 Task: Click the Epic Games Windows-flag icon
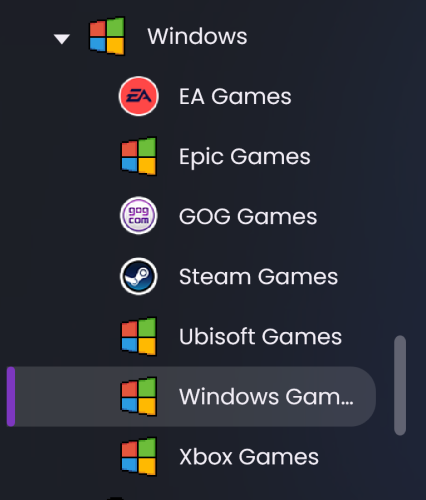click(139, 156)
